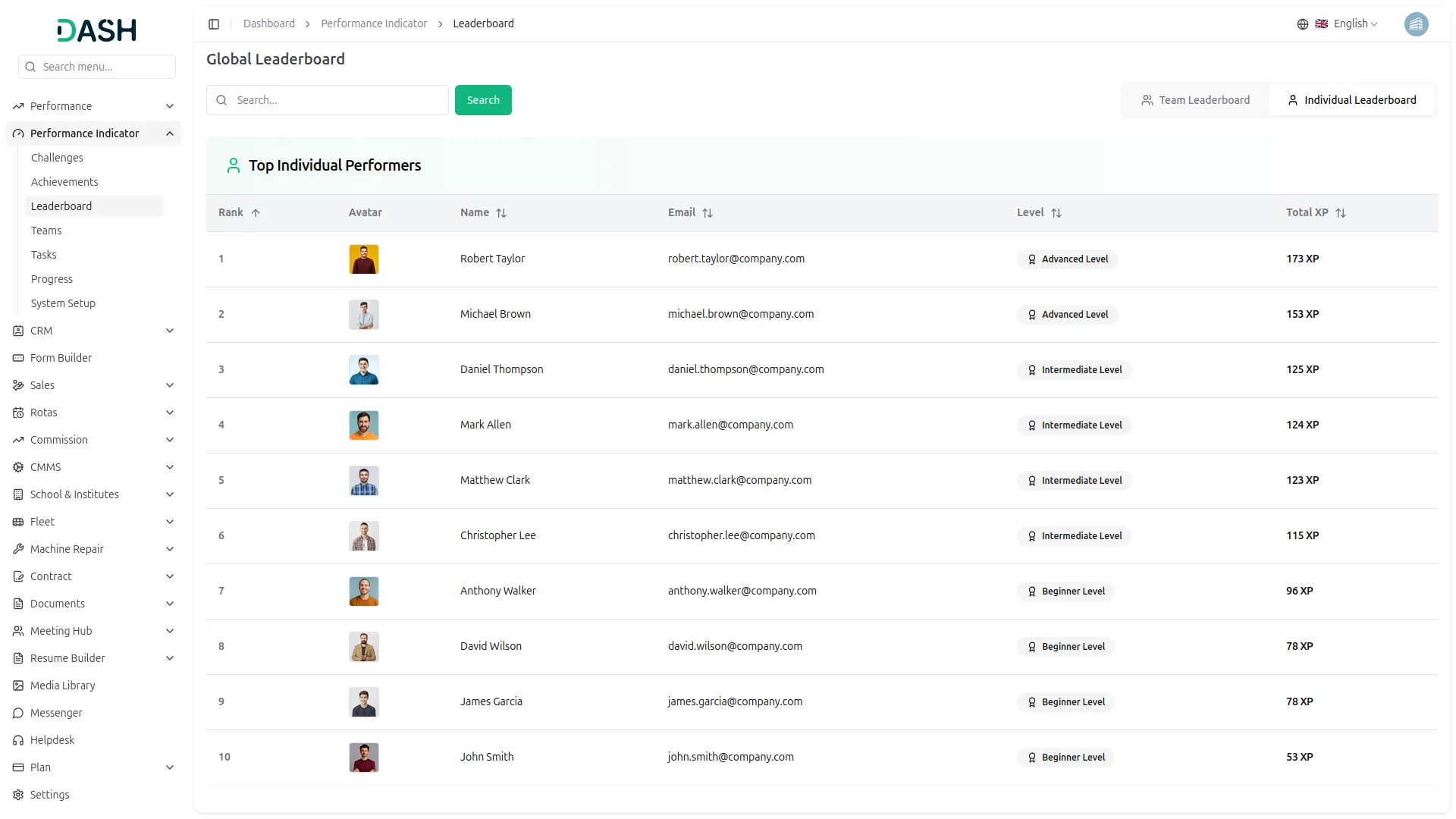Click John Smith's avatar picture
1456x819 pixels.
[x=364, y=758]
